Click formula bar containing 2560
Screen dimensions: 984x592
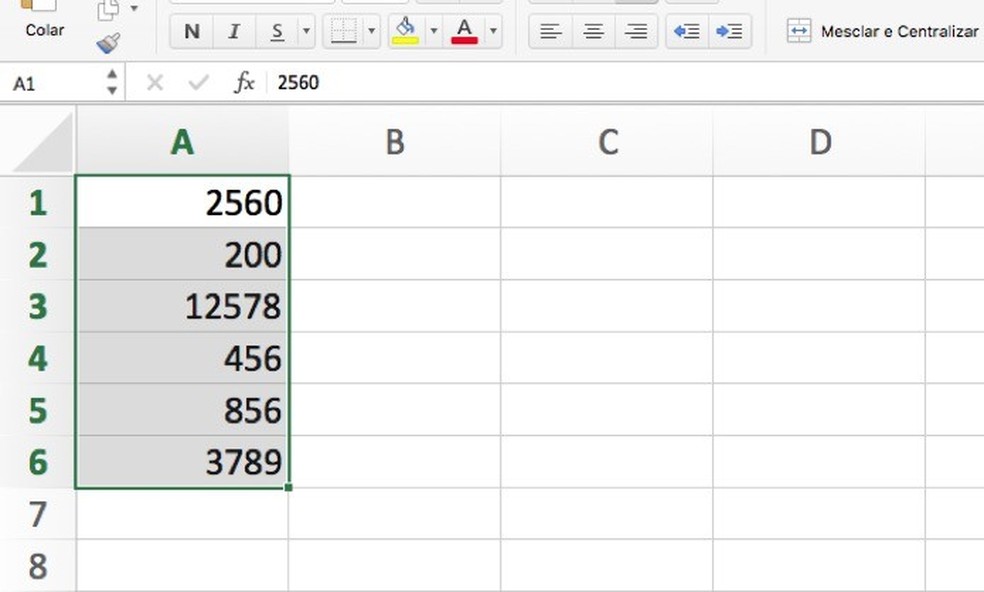(628, 82)
